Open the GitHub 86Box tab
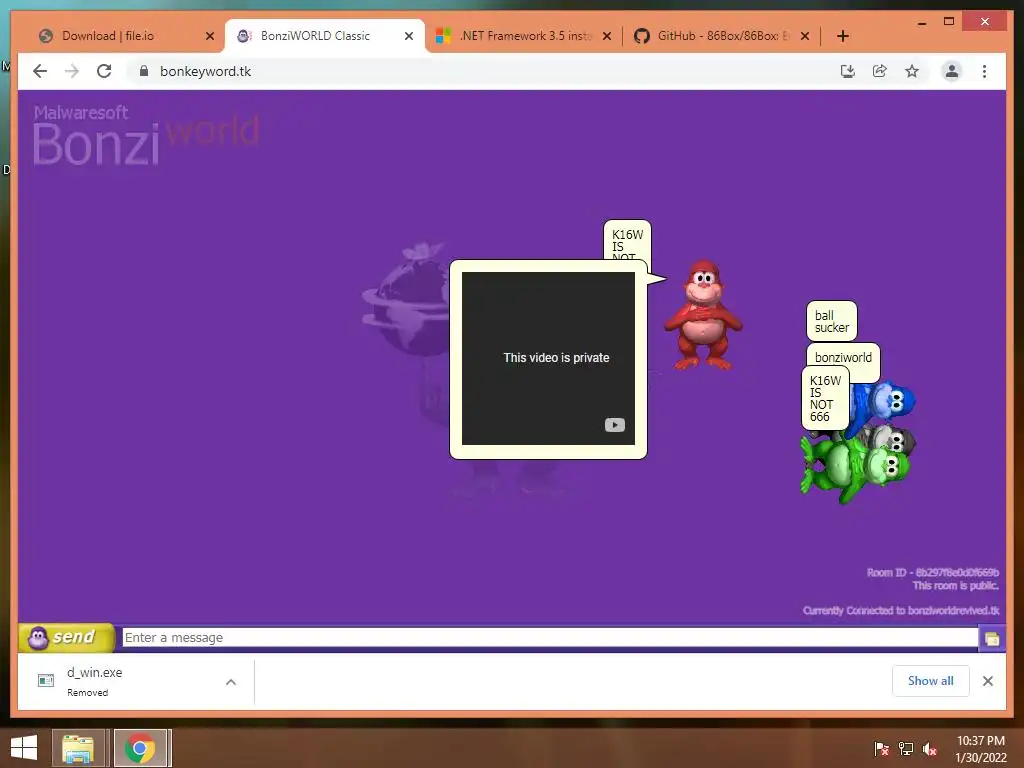The image size is (1024, 768). click(x=724, y=36)
